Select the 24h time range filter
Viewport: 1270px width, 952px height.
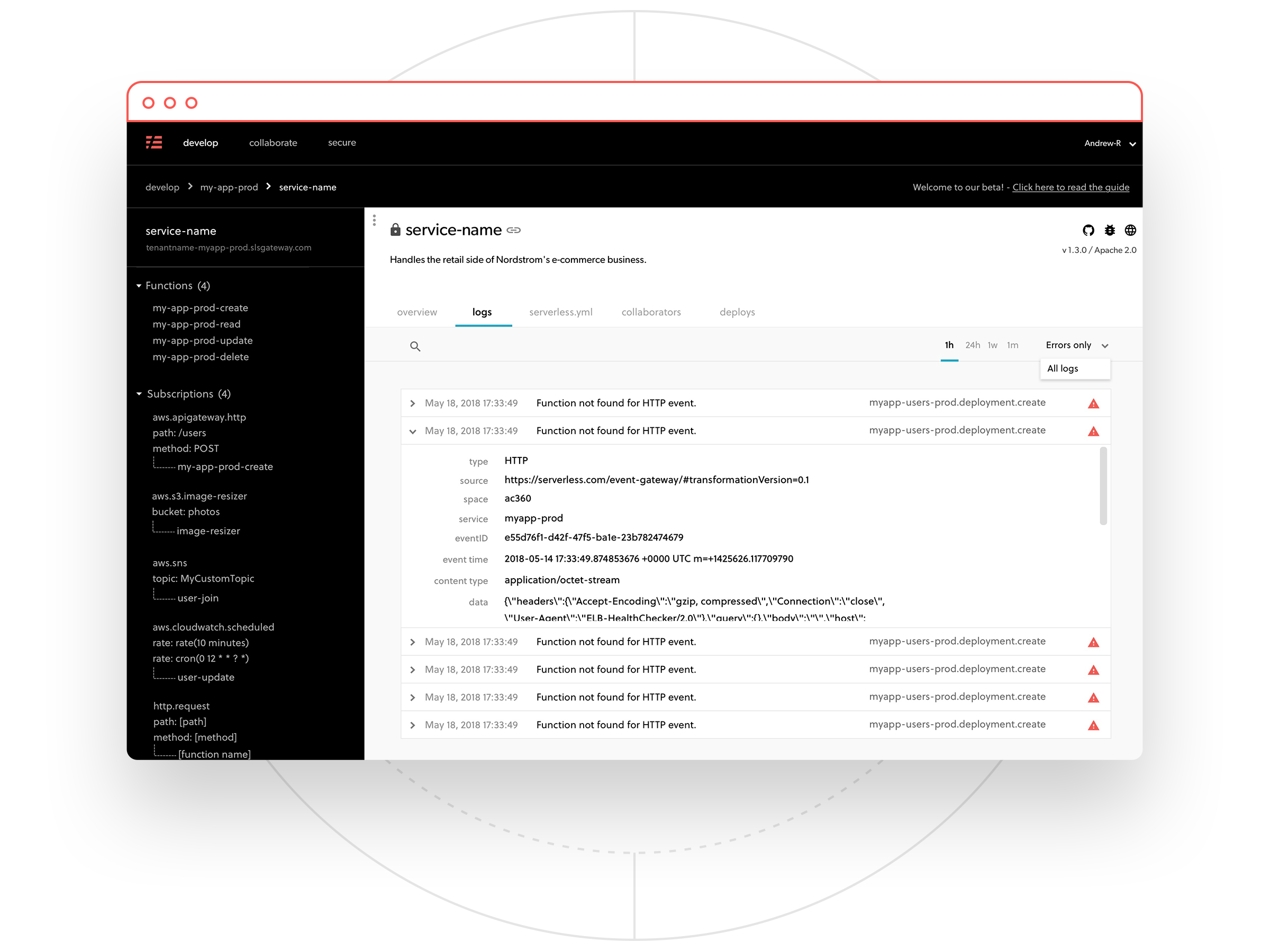pos(972,345)
